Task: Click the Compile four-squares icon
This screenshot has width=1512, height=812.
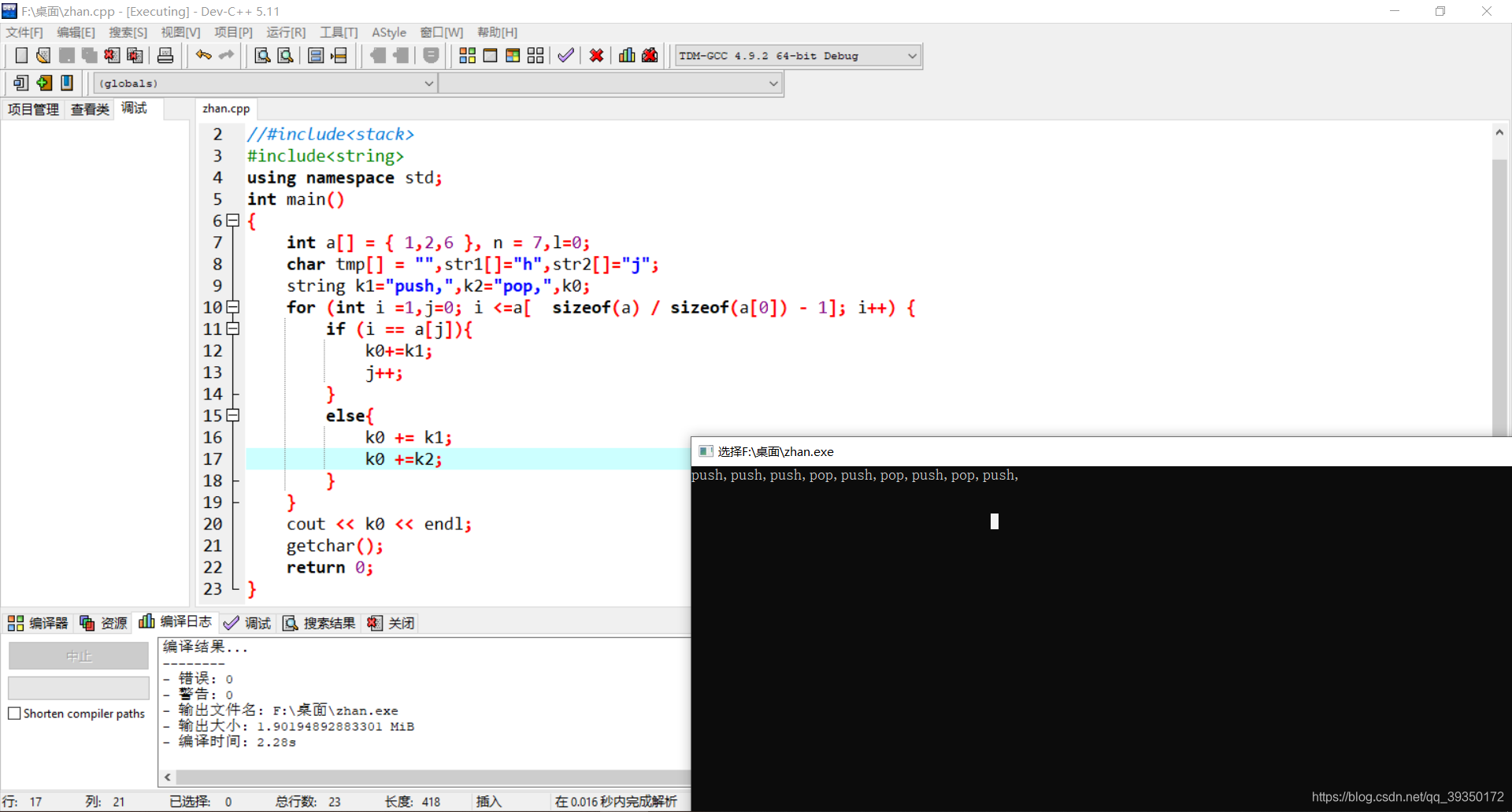Action: click(468, 55)
